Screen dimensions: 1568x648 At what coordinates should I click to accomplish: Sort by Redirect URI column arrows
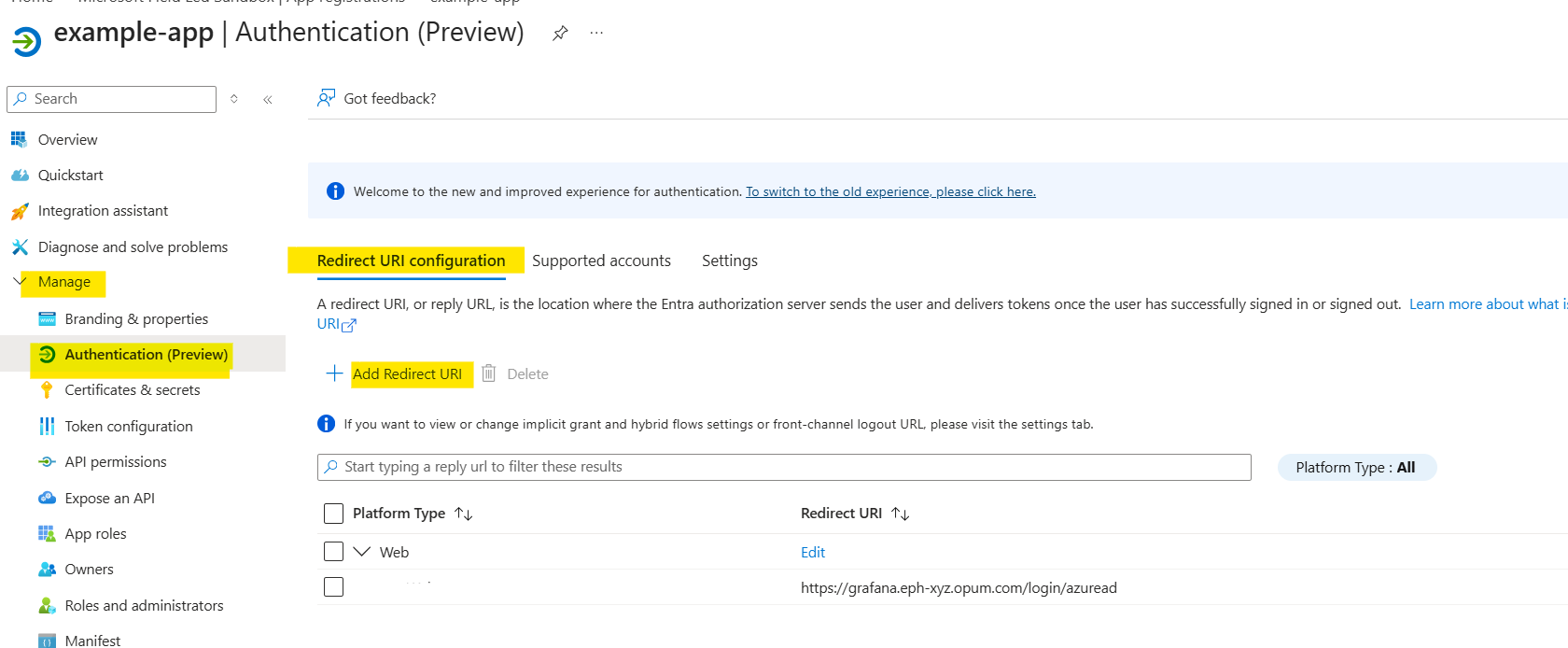pyautogui.click(x=901, y=514)
